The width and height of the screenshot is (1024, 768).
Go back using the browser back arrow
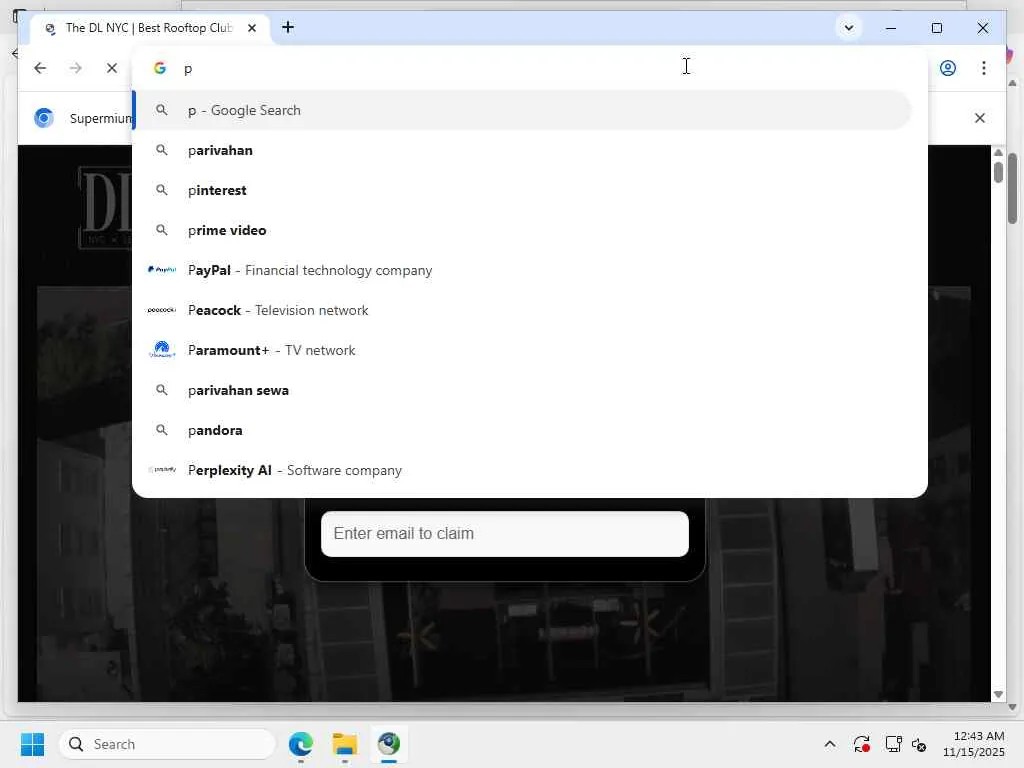(x=40, y=68)
